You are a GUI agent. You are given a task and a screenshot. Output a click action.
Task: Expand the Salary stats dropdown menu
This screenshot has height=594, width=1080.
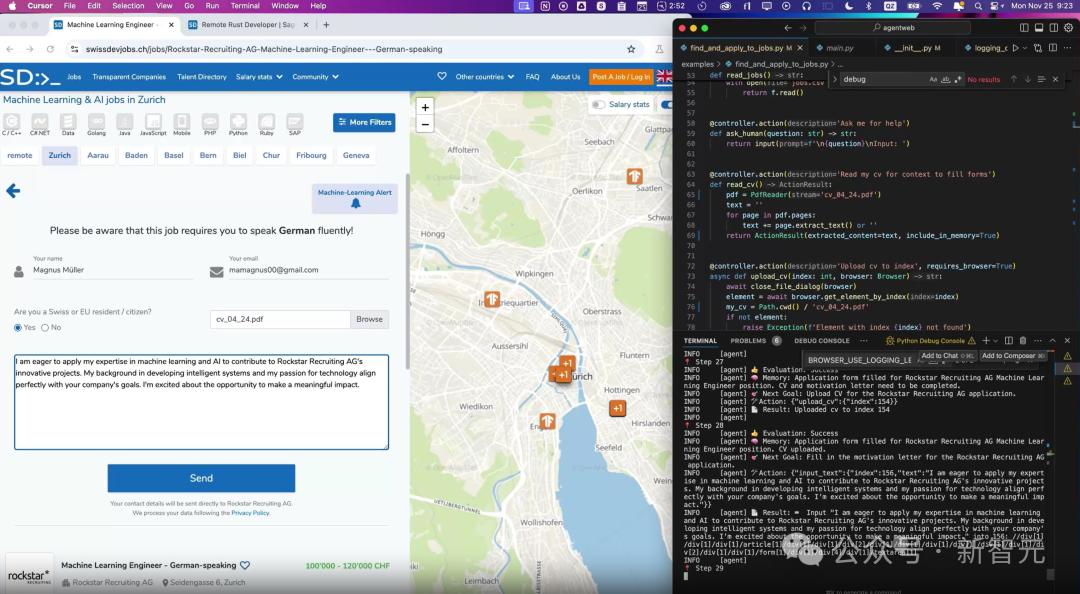254,76
